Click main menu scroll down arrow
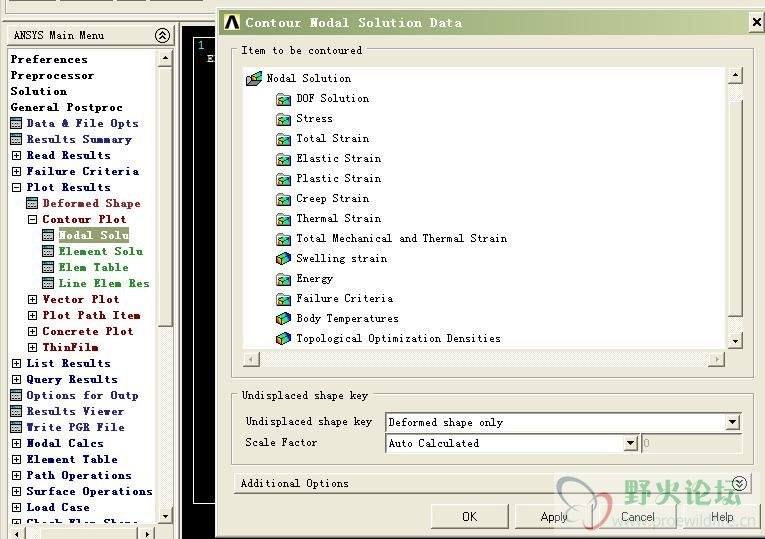Viewport: 765px width, 539px height. coord(165,515)
